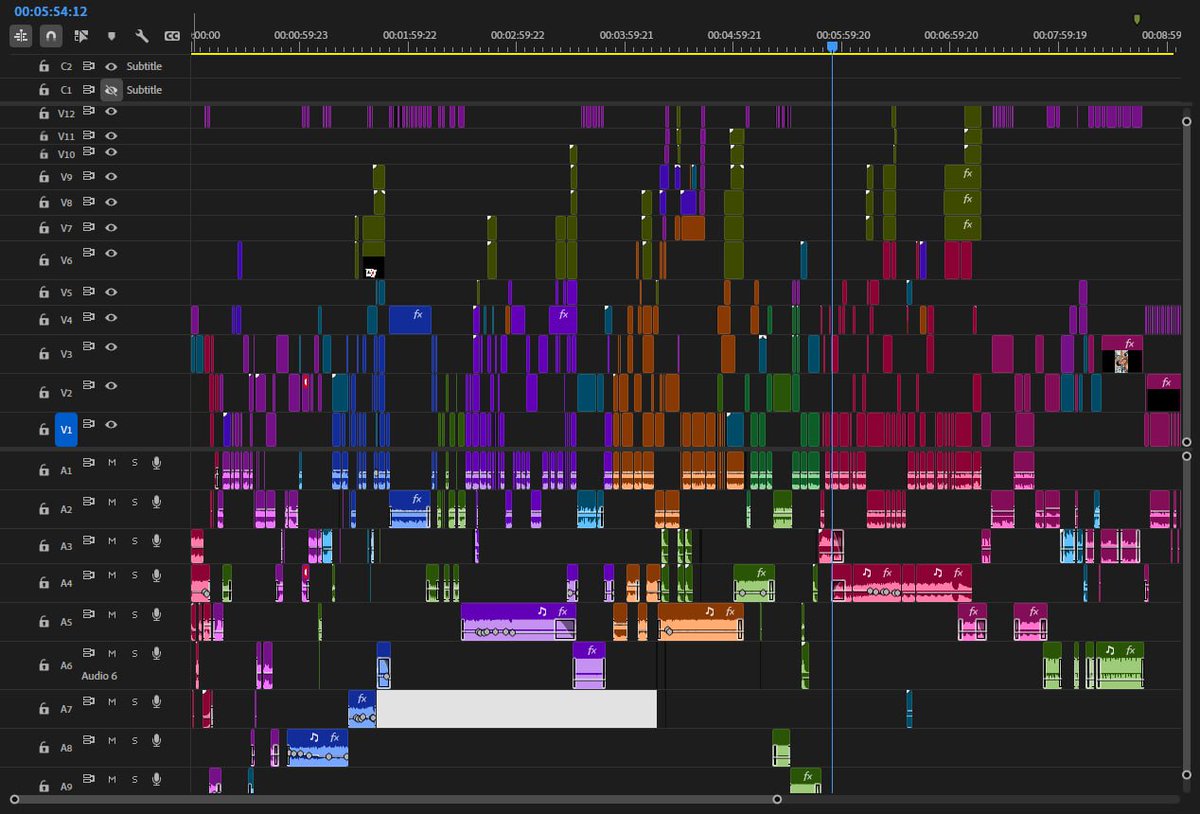The height and width of the screenshot is (814, 1200).
Task: Lock the V3 video track
Action: 43,353
